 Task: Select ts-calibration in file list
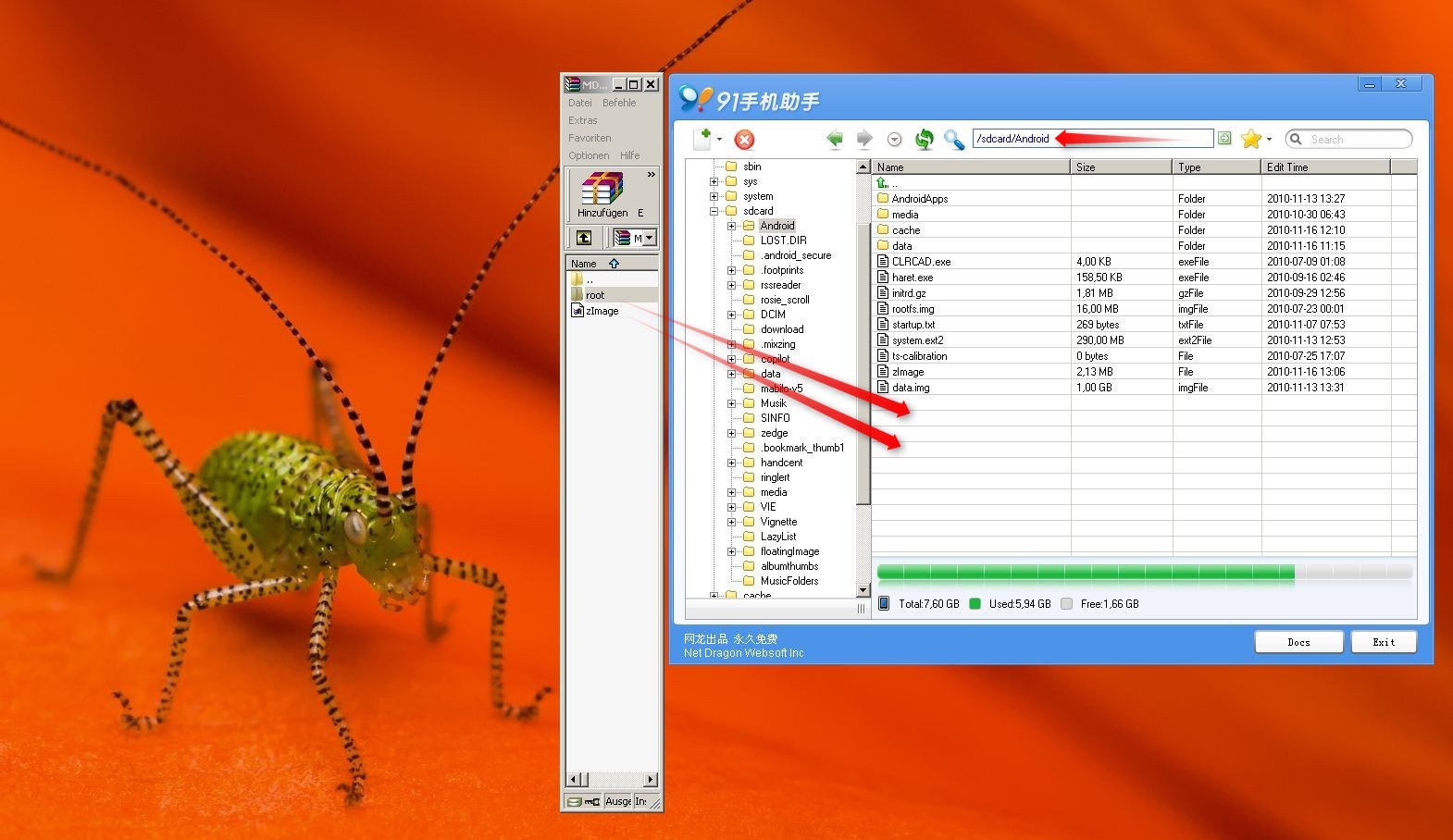919,356
